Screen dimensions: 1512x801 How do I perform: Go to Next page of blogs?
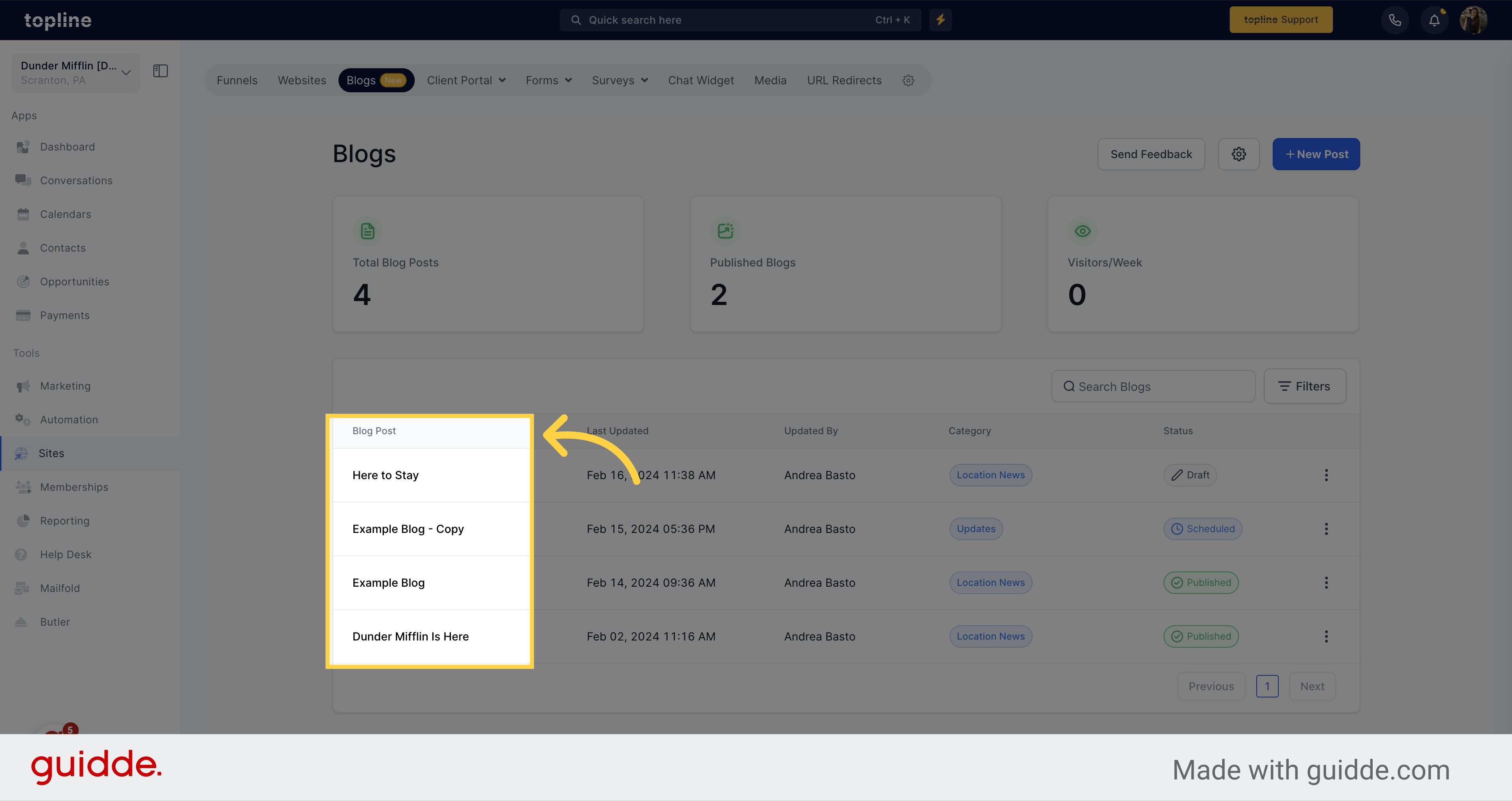1312,686
